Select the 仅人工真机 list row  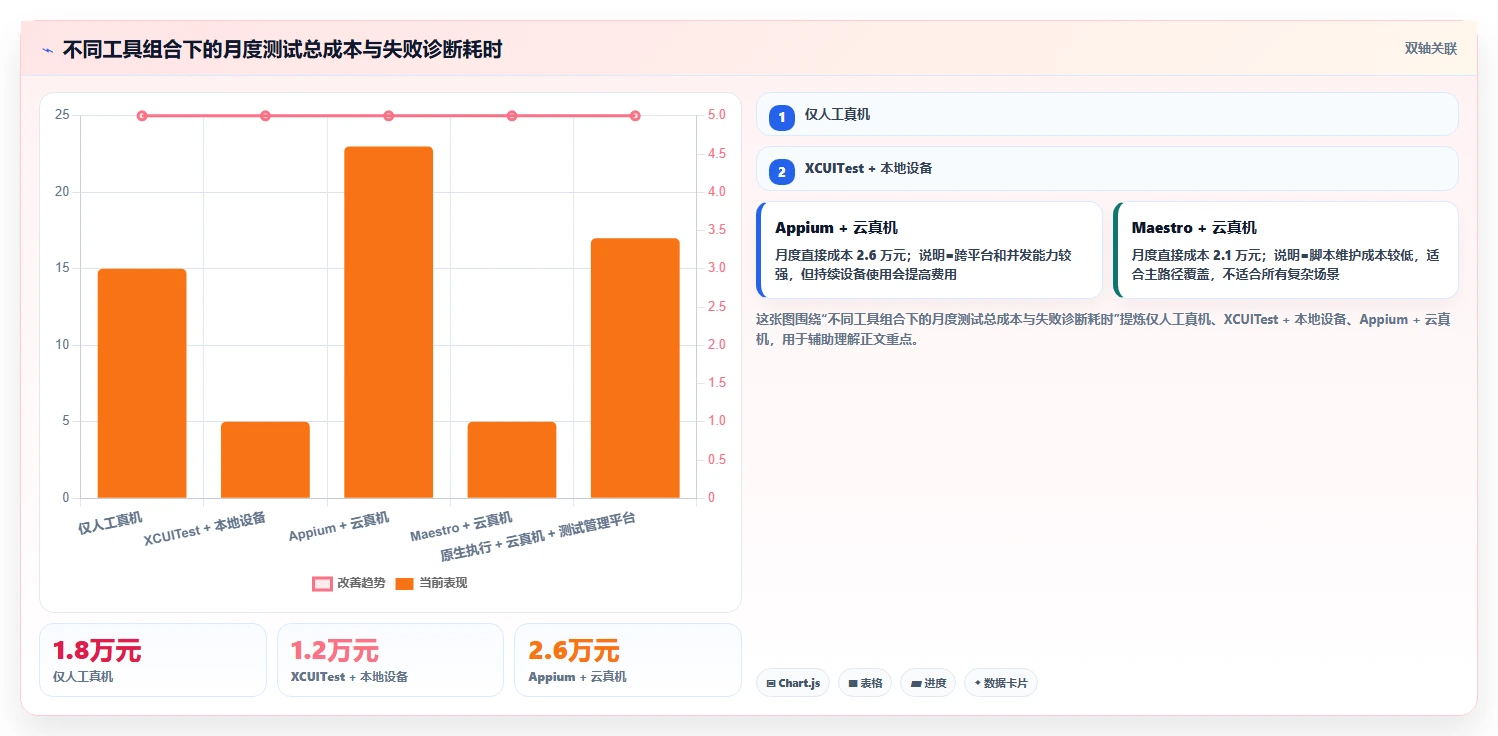click(x=1107, y=114)
